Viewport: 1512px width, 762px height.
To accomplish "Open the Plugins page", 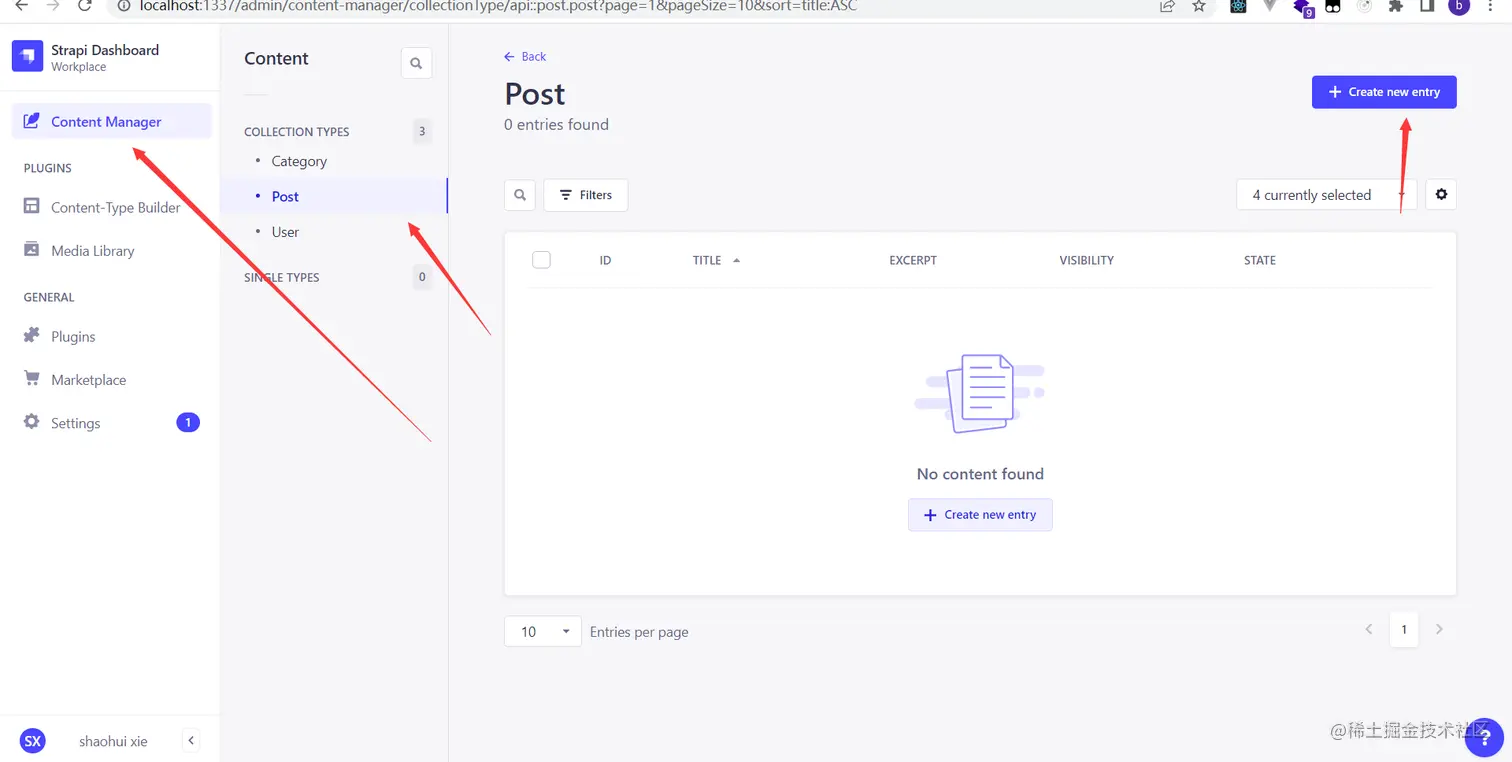I will 71,336.
